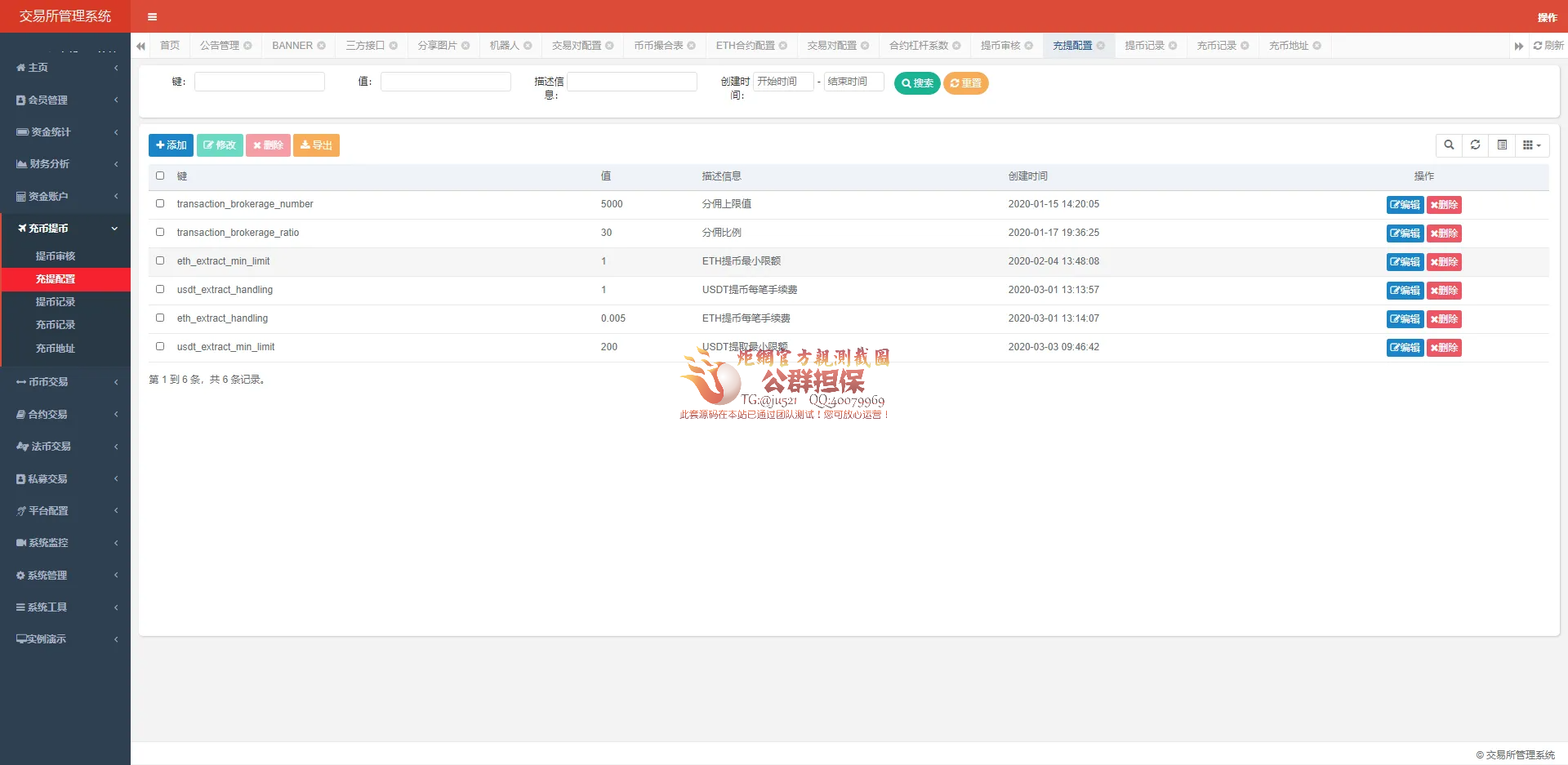1568x765 pixels.
Task: Check the transaction_brokerage_number row checkbox
Action: (x=160, y=204)
